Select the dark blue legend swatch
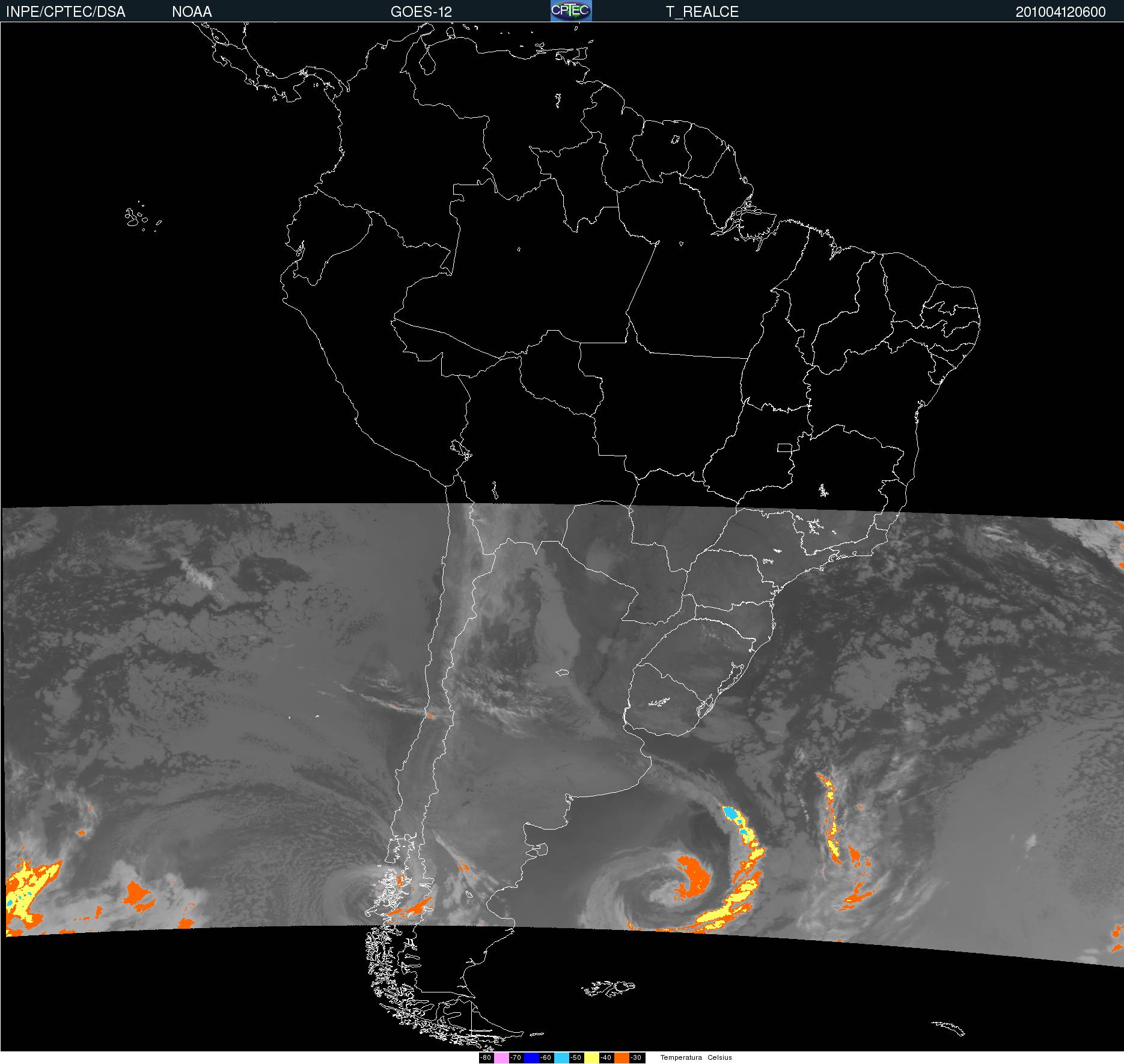Screen dimensions: 1124x1064 (531, 1058)
